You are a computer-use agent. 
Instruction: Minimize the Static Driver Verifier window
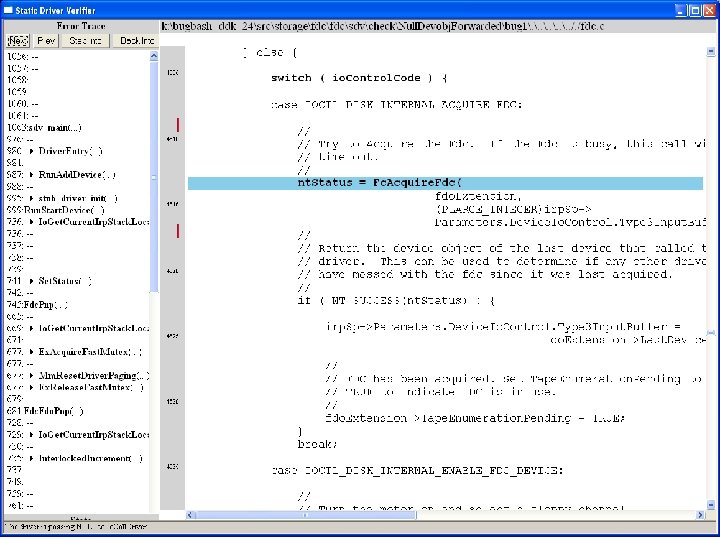(682, 10)
